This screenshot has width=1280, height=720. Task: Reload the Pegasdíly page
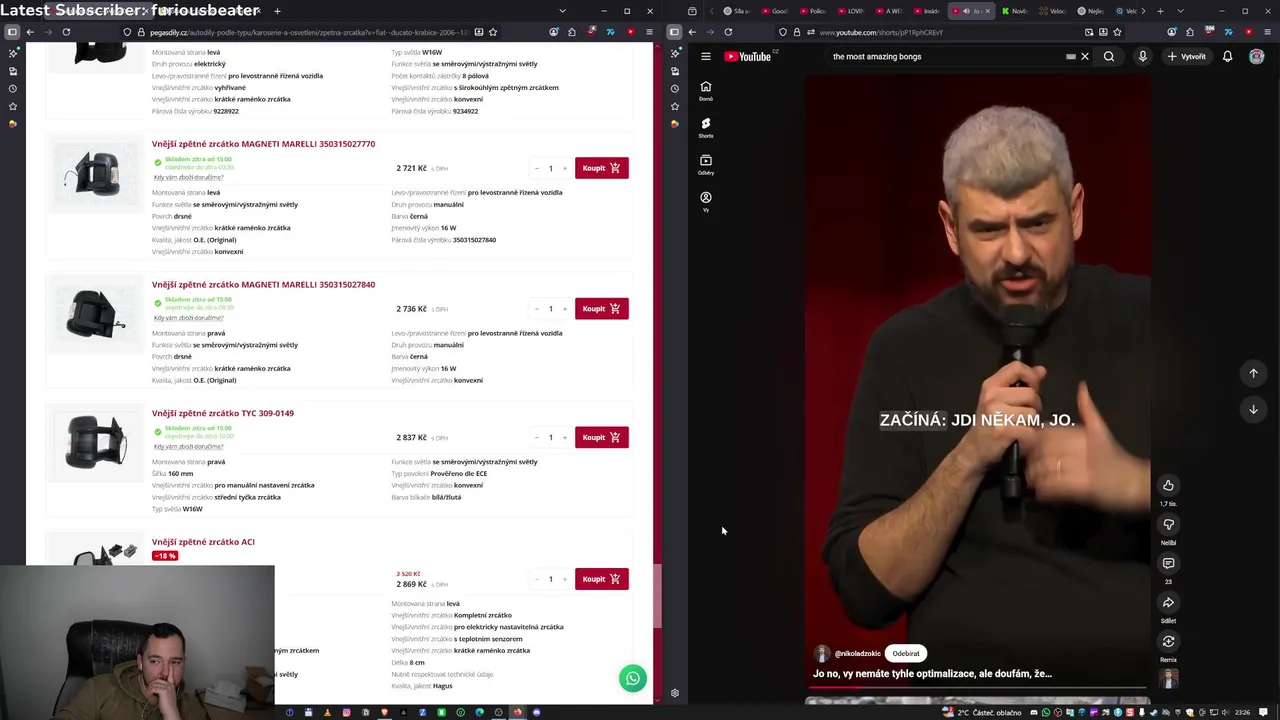coord(66,32)
